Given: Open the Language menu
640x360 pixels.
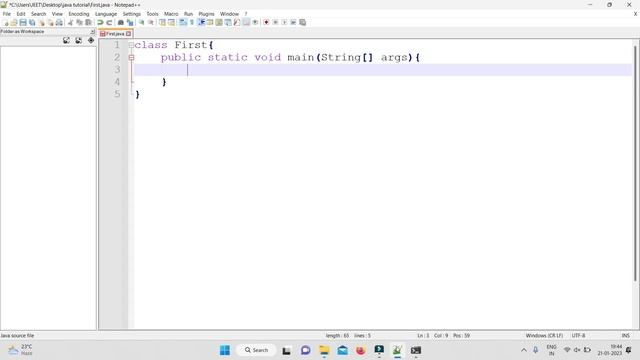Looking at the screenshot, I should (x=106, y=14).
